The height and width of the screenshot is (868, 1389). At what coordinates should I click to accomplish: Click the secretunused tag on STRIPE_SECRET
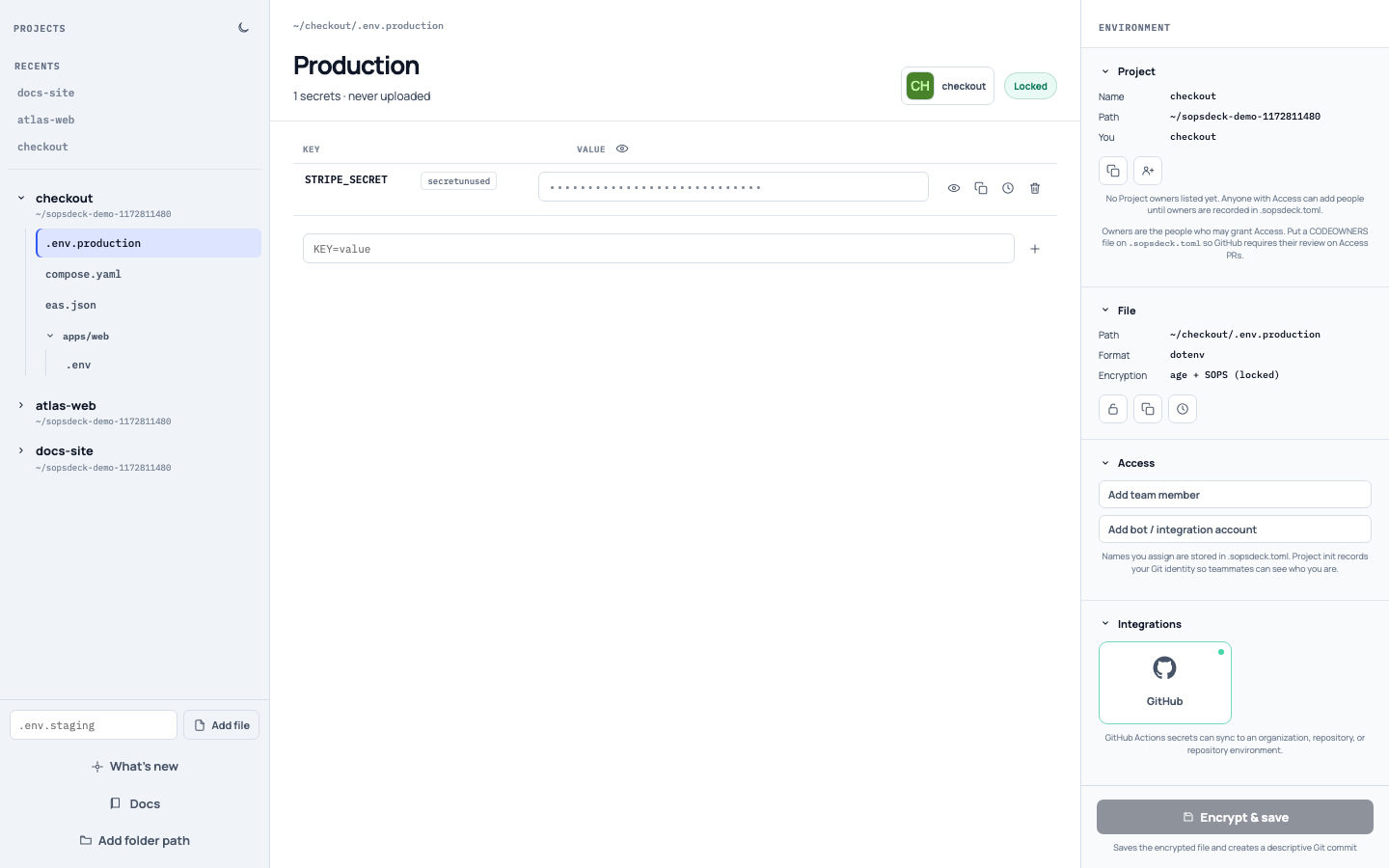459,181
